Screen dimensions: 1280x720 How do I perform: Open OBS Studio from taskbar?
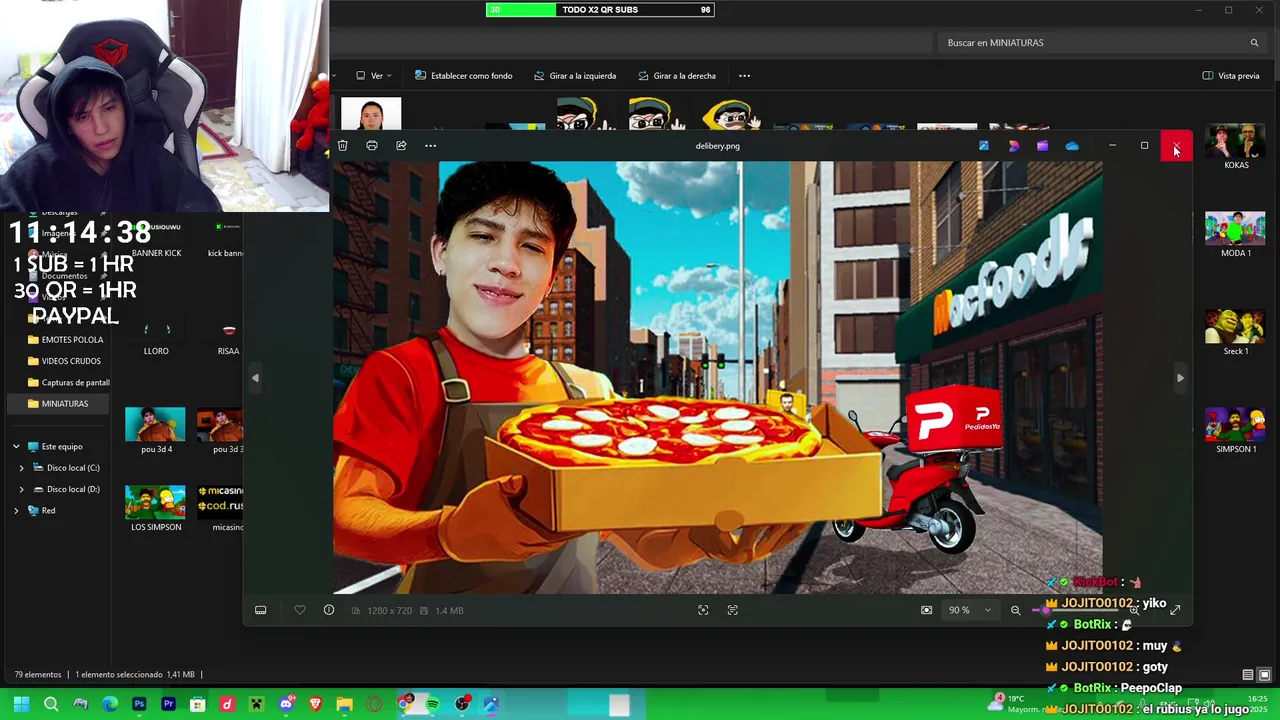[462, 704]
